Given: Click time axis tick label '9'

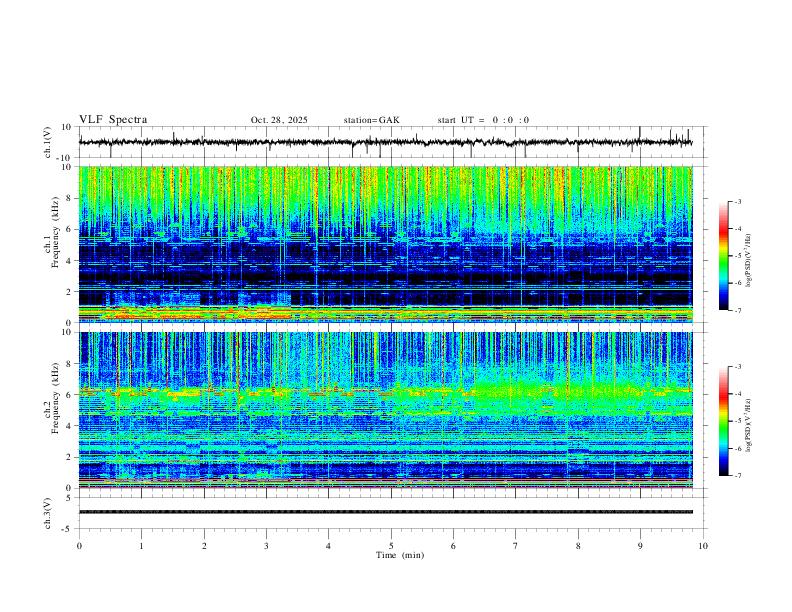Looking at the screenshot, I should (640, 546).
